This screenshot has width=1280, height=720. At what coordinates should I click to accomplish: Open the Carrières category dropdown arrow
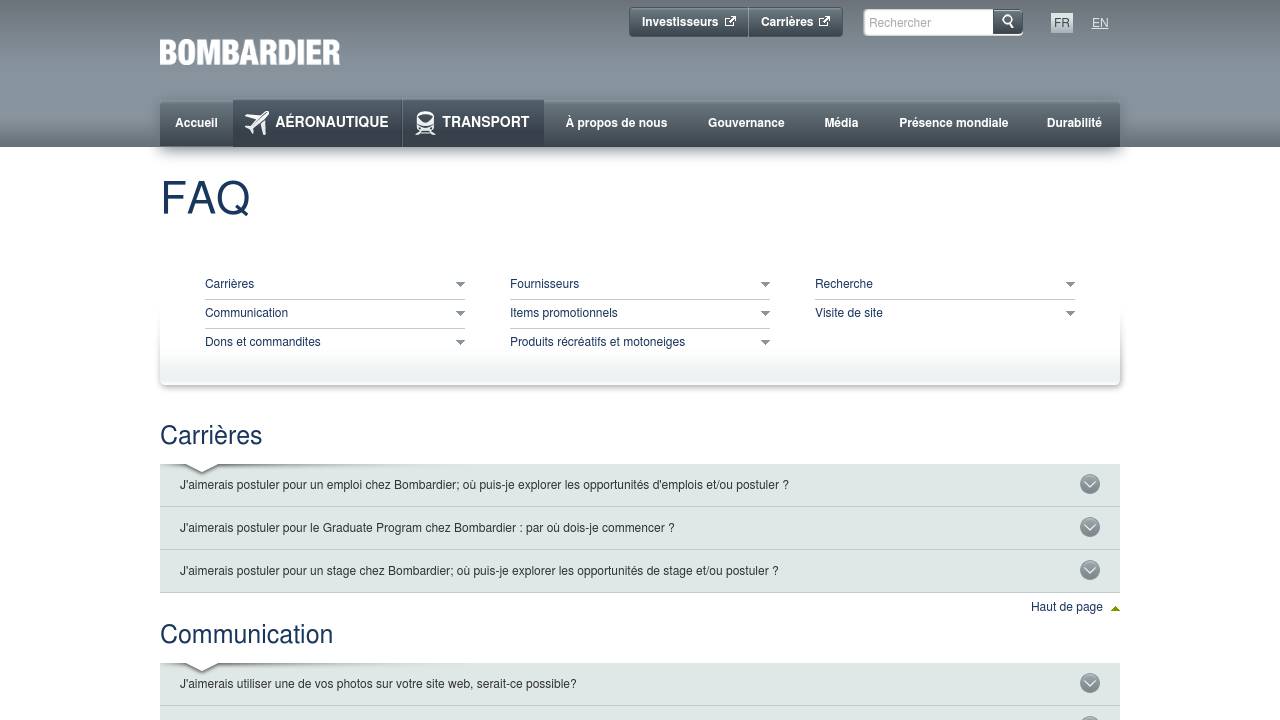pyautogui.click(x=460, y=284)
